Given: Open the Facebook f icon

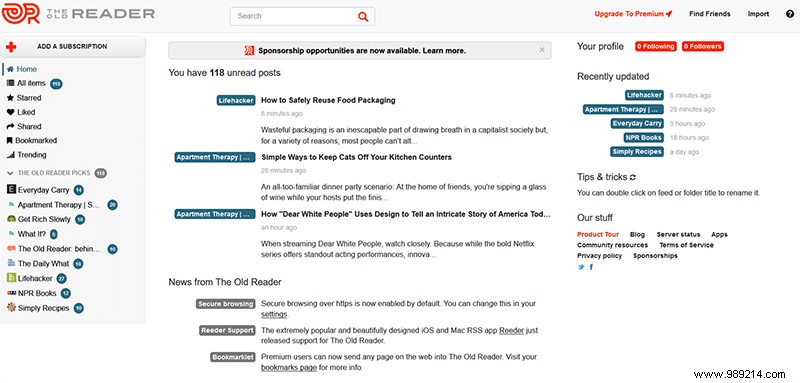Looking at the screenshot, I should 591,267.
